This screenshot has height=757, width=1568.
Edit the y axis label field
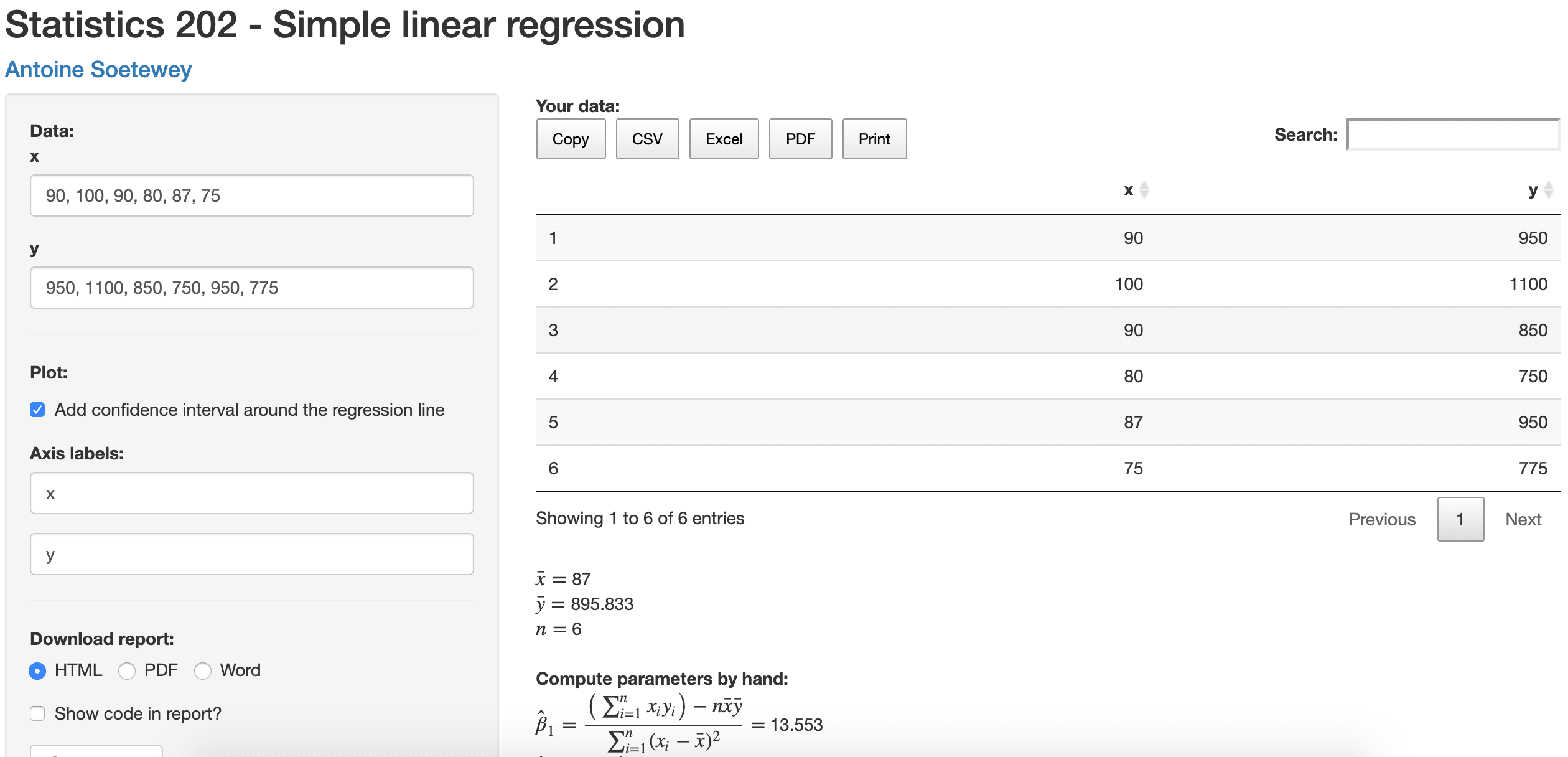coord(252,555)
